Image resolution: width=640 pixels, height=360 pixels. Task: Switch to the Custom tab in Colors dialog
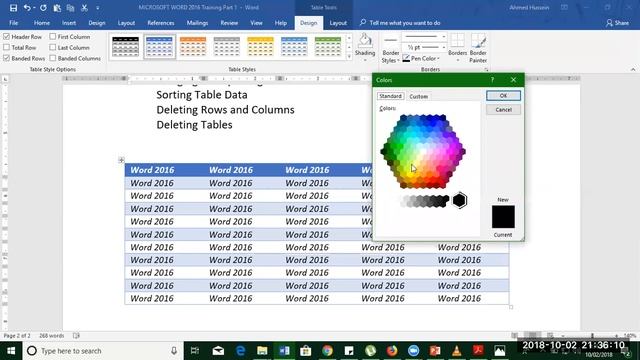(x=418, y=96)
